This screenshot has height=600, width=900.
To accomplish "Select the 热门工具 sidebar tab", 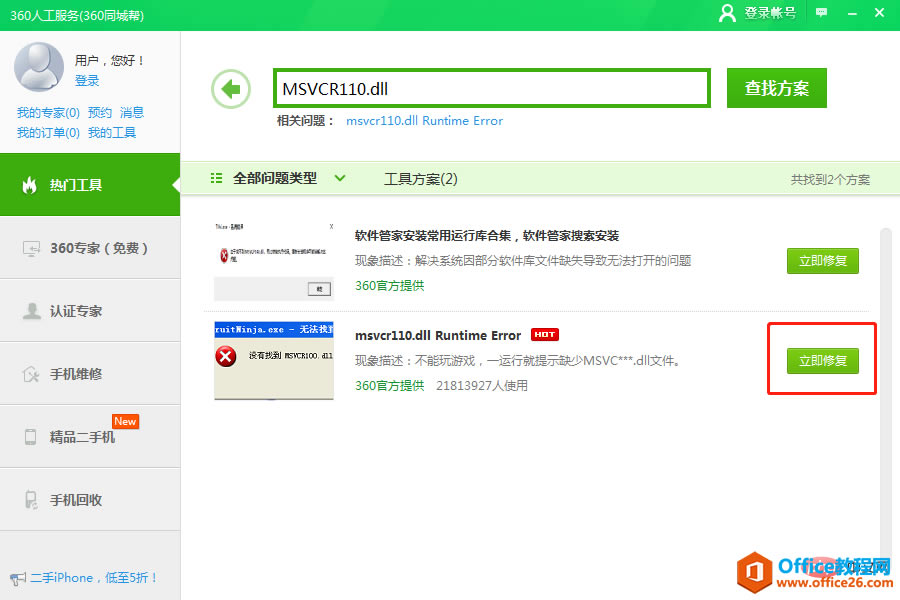I will point(90,185).
